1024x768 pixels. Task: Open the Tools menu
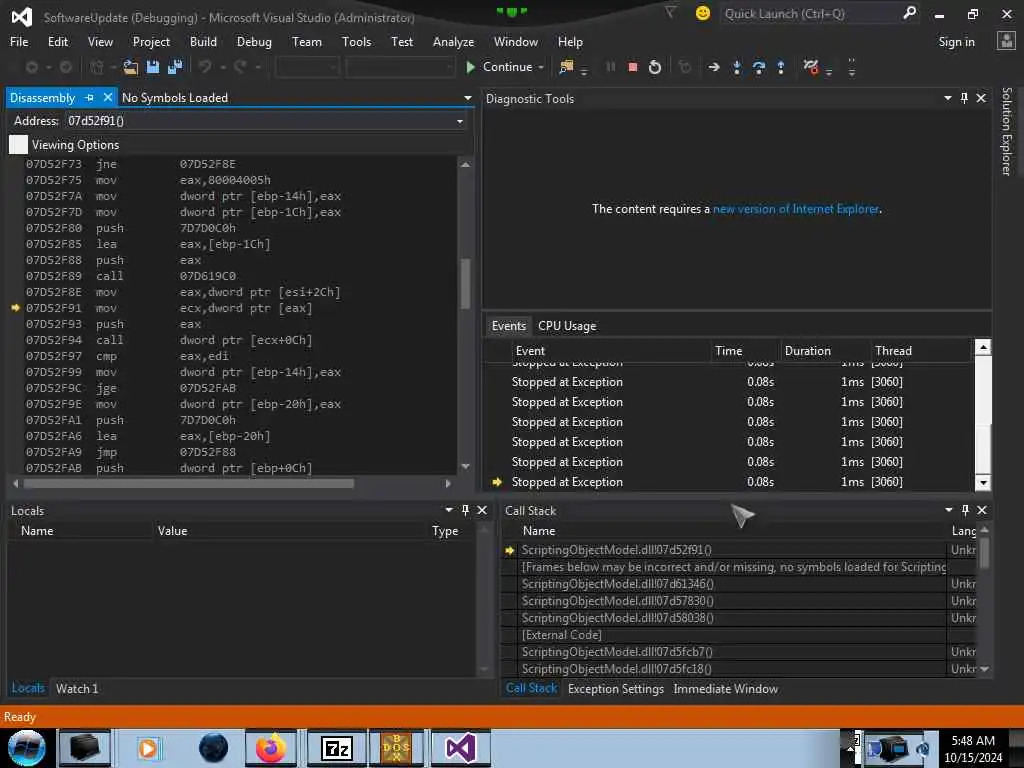click(x=356, y=42)
